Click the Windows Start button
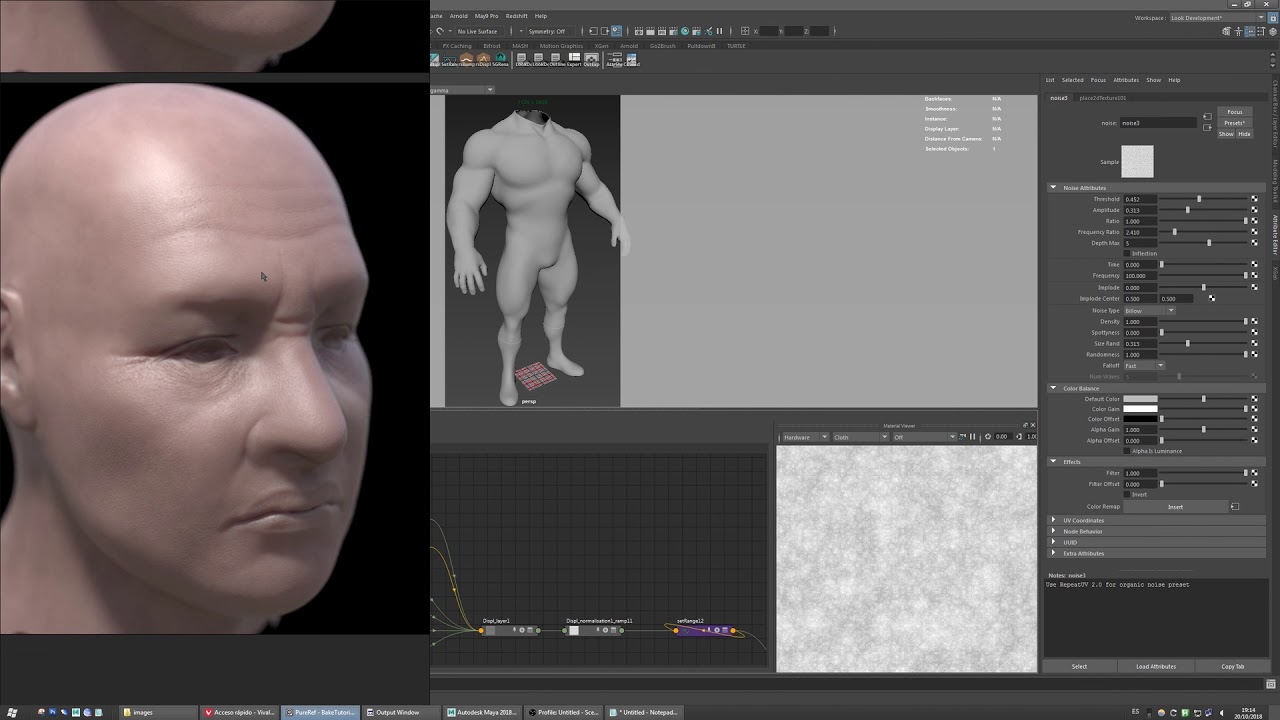This screenshot has height=720, width=1280. [12, 712]
